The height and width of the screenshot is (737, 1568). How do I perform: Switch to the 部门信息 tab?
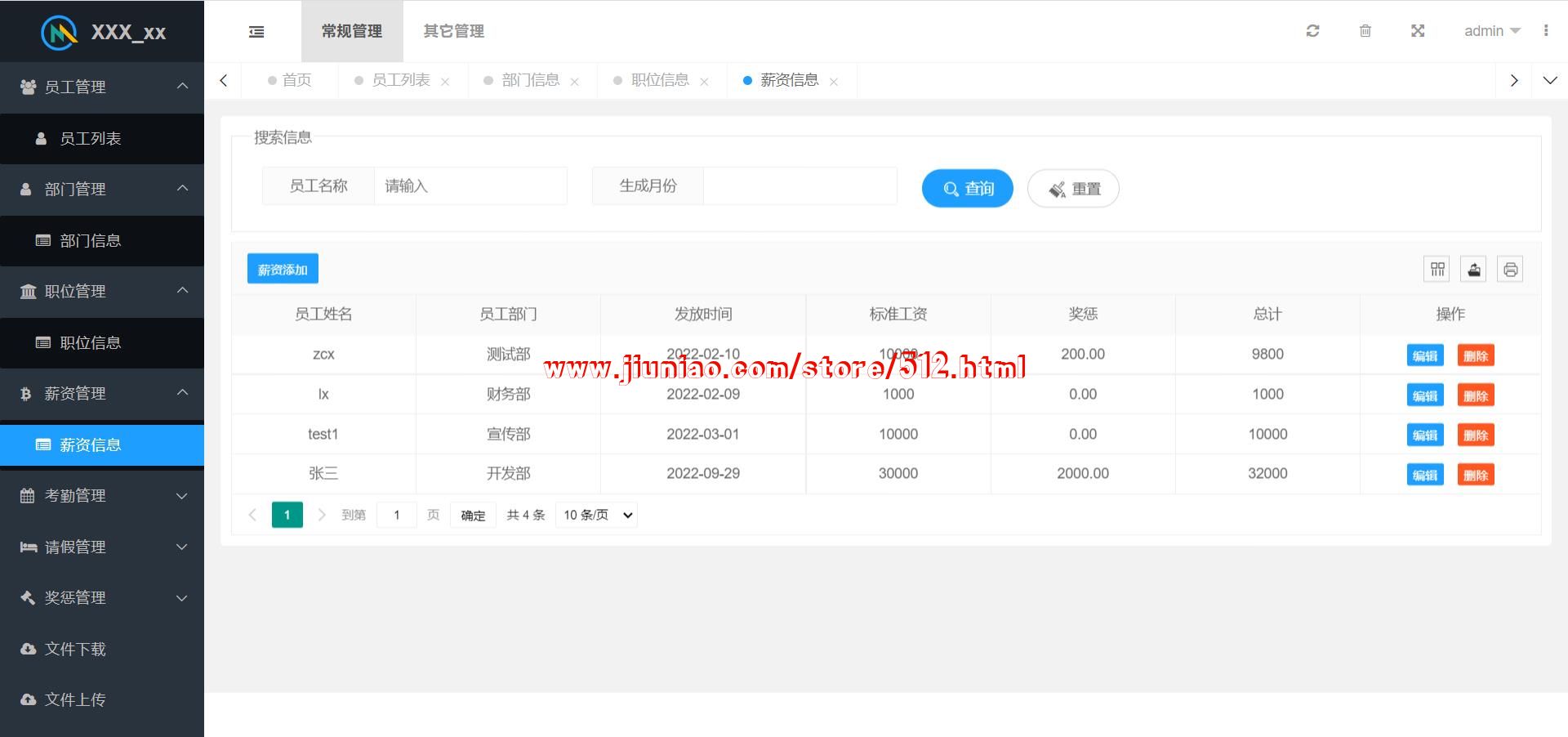click(530, 80)
